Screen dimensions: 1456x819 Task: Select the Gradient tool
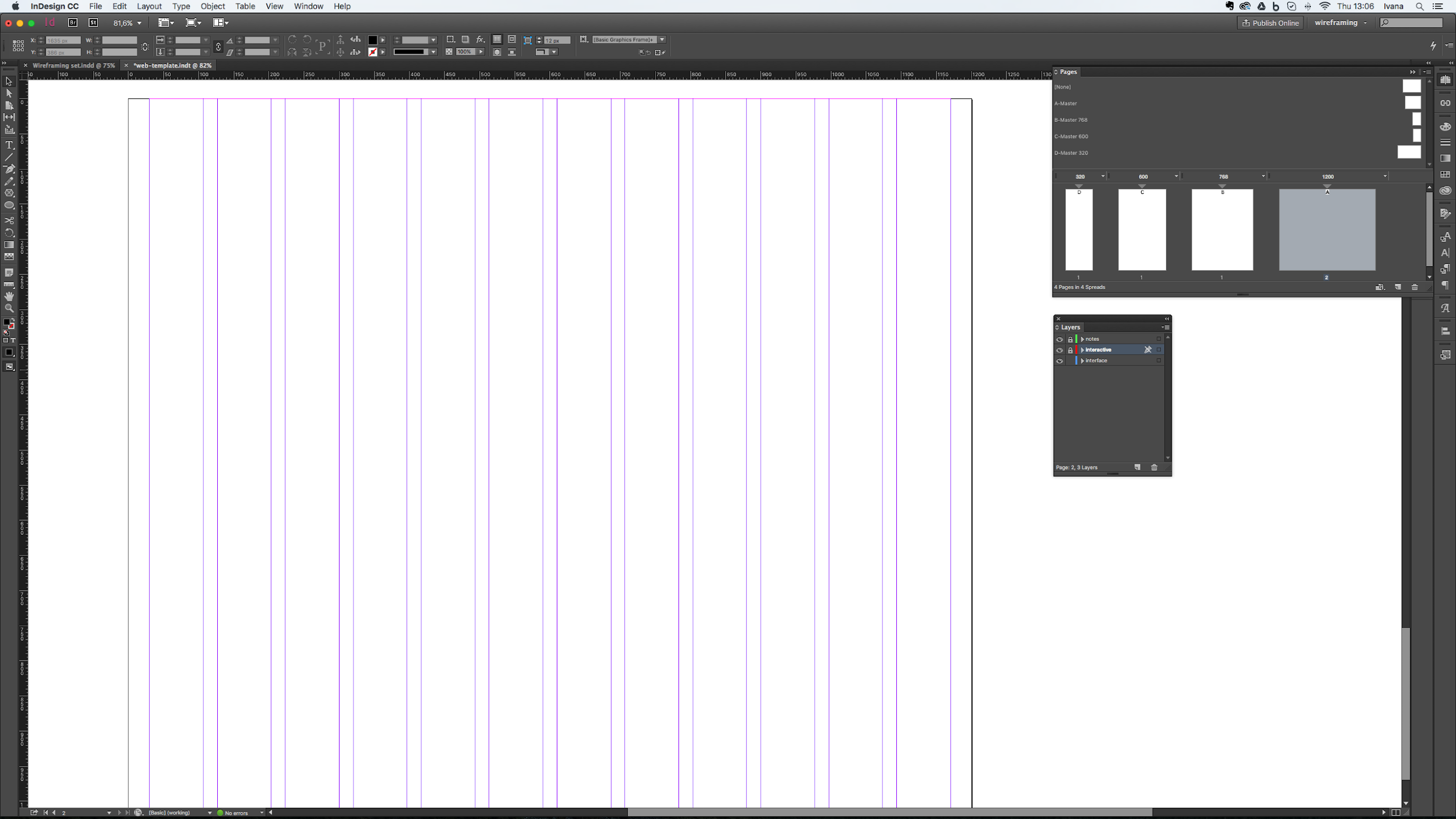9,245
